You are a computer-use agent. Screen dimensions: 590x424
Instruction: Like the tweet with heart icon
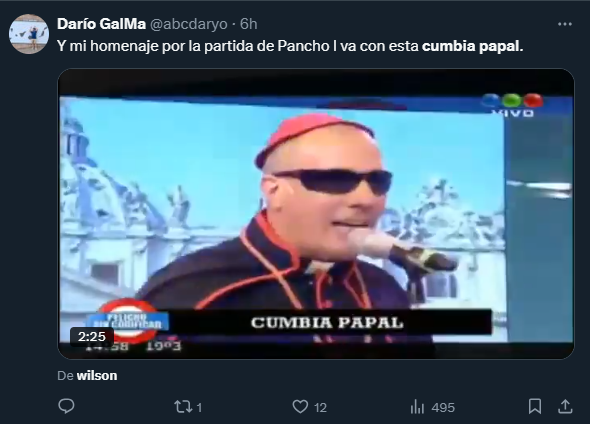[300, 407]
